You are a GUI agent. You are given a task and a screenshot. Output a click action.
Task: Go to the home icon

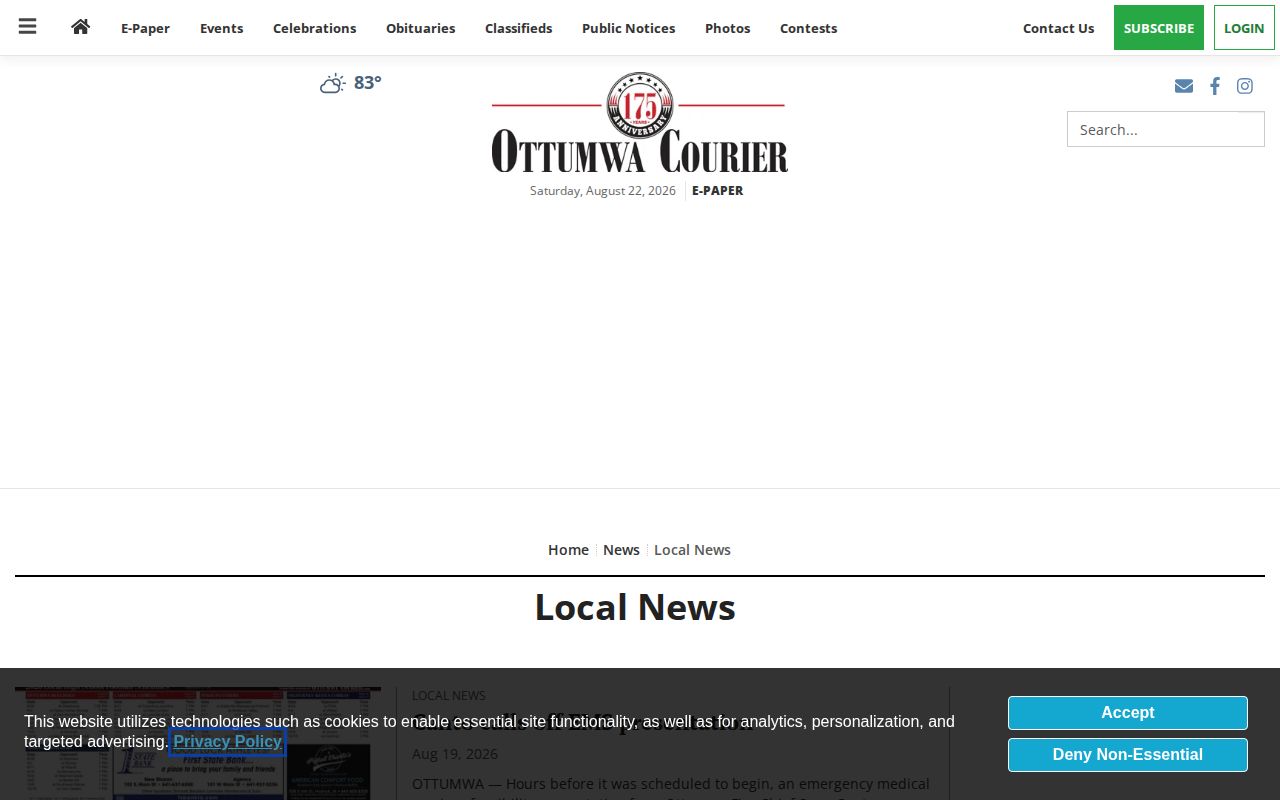81,27
